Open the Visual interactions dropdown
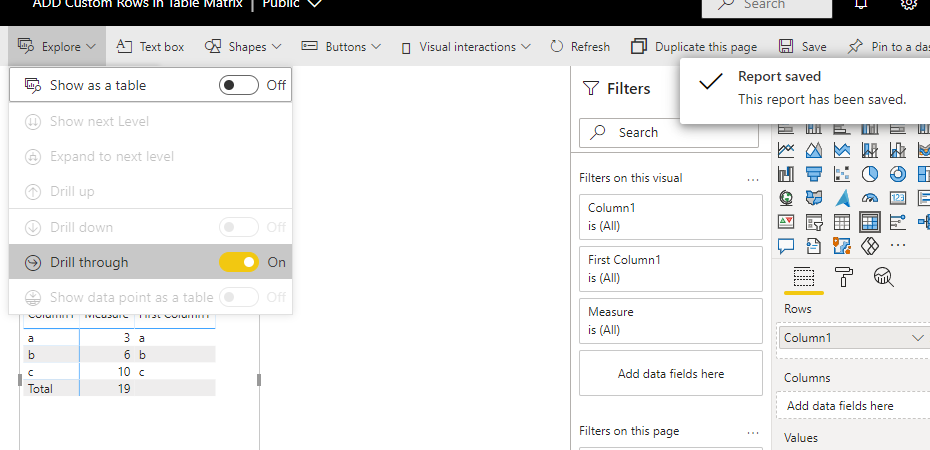The width and height of the screenshot is (930, 450). click(466, 46)
